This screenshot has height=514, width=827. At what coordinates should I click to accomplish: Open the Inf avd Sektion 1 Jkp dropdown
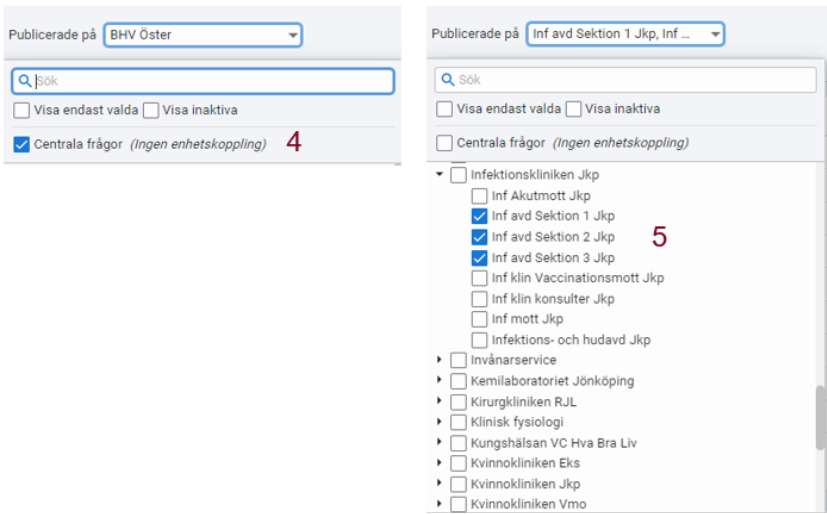(x=626, y=34)
